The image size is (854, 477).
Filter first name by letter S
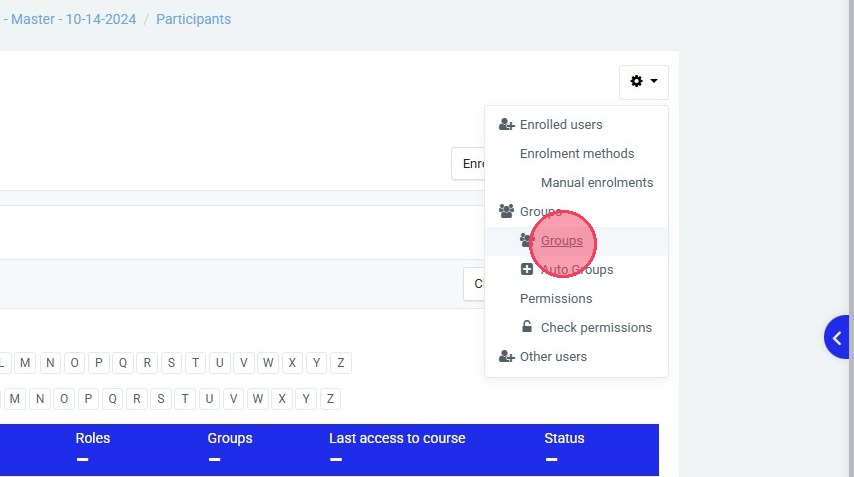pyautogui.click(x=171, y=363)
